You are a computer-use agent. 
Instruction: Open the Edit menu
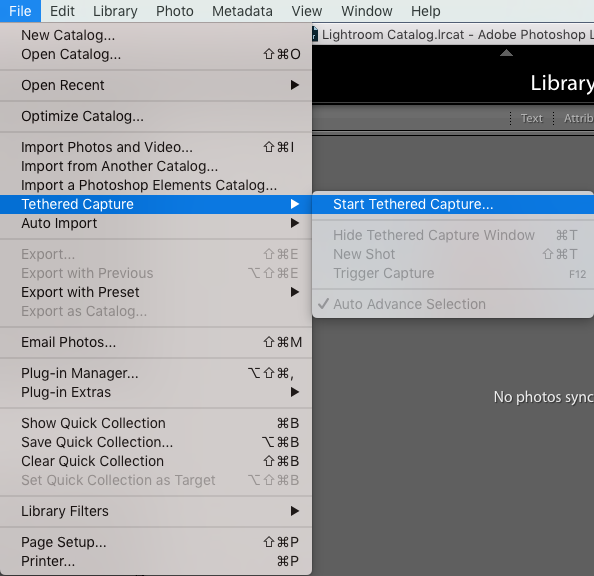[x=62, y=11]
